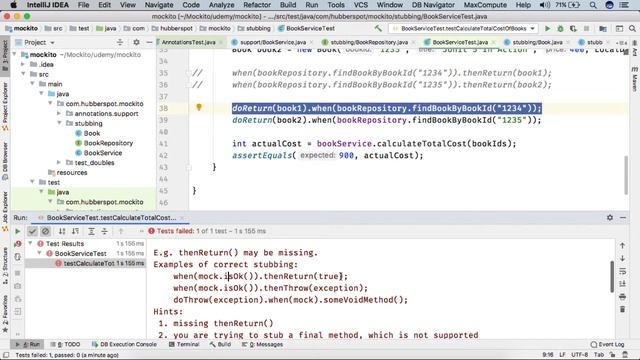Screen dimensions: 640x360
Task: Open the Project view dropdown
Action: pos(39,42)
